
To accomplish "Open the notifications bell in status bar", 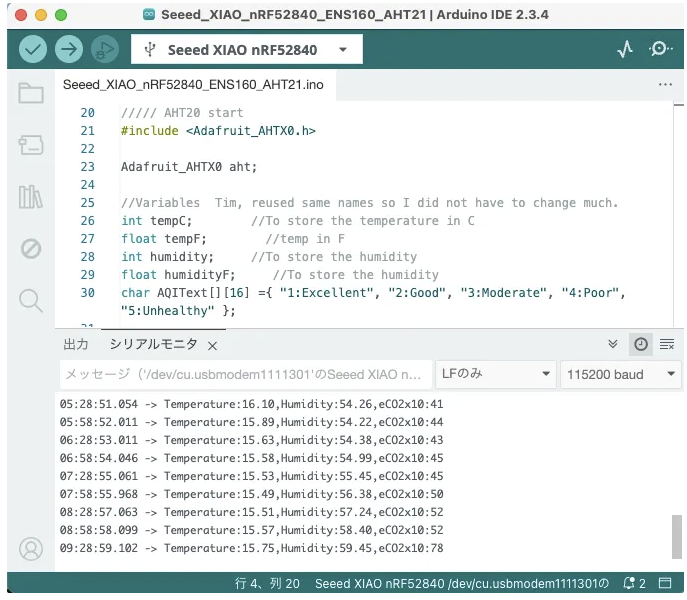I will [629, 583].
